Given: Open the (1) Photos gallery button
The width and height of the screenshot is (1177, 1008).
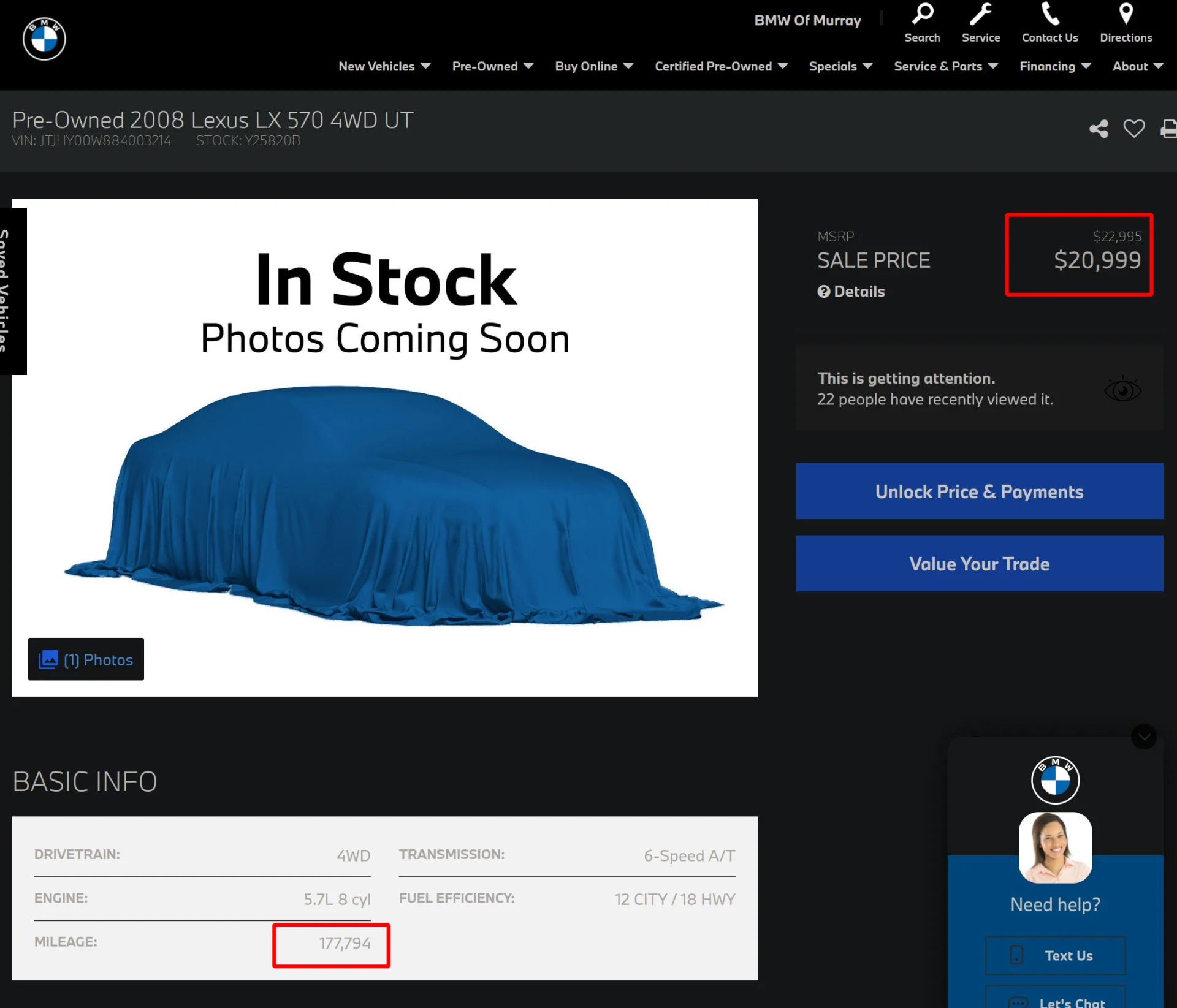Looking at the screenshot, I should pyautogui.click(x=86, y=659).
